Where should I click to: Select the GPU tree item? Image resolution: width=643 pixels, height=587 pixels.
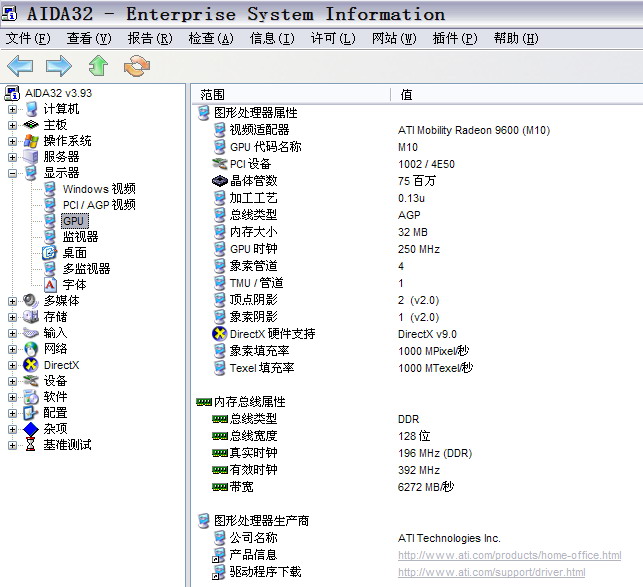point(74,221)
